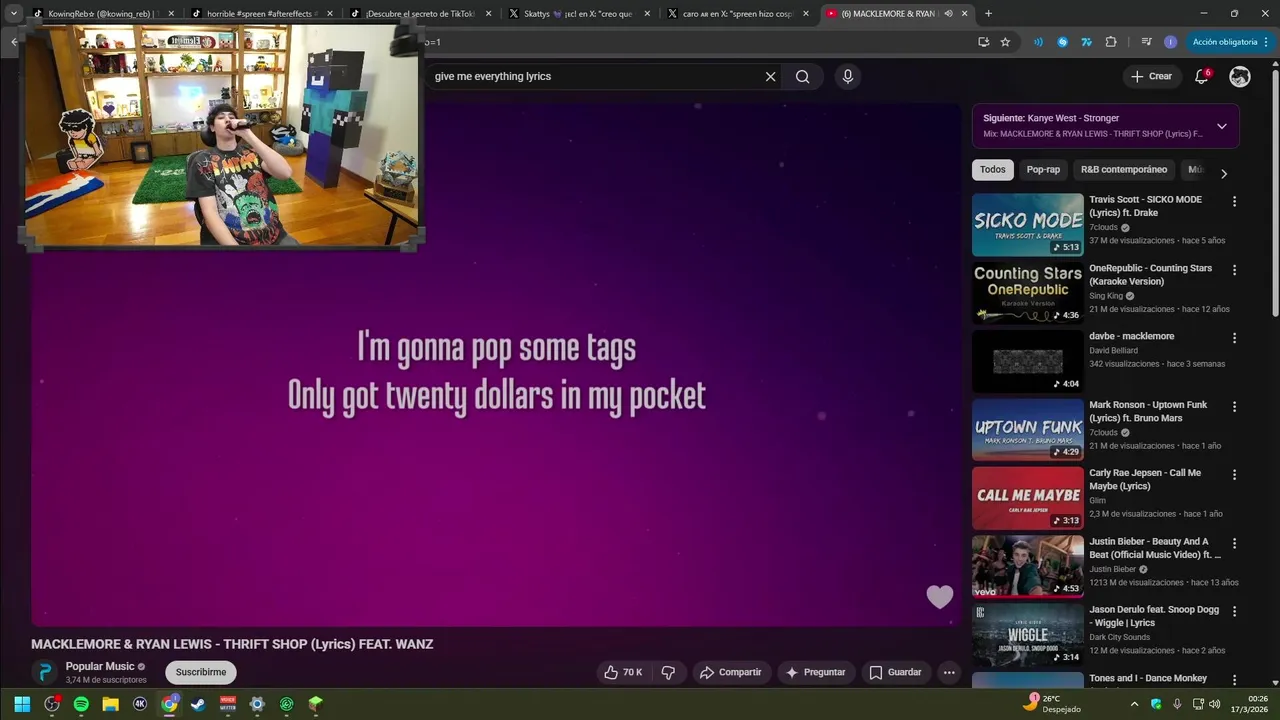Open options for Call Me Maybe video
This screenshot has width=1280, height=720.
1234,475
